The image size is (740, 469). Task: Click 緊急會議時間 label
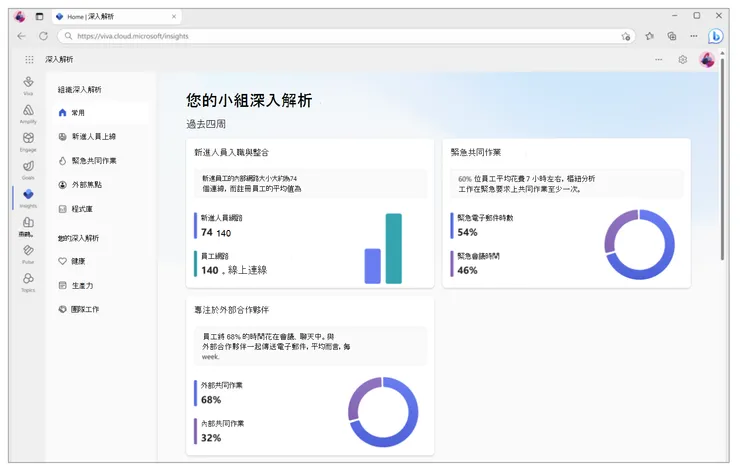[x=478, y=256]
